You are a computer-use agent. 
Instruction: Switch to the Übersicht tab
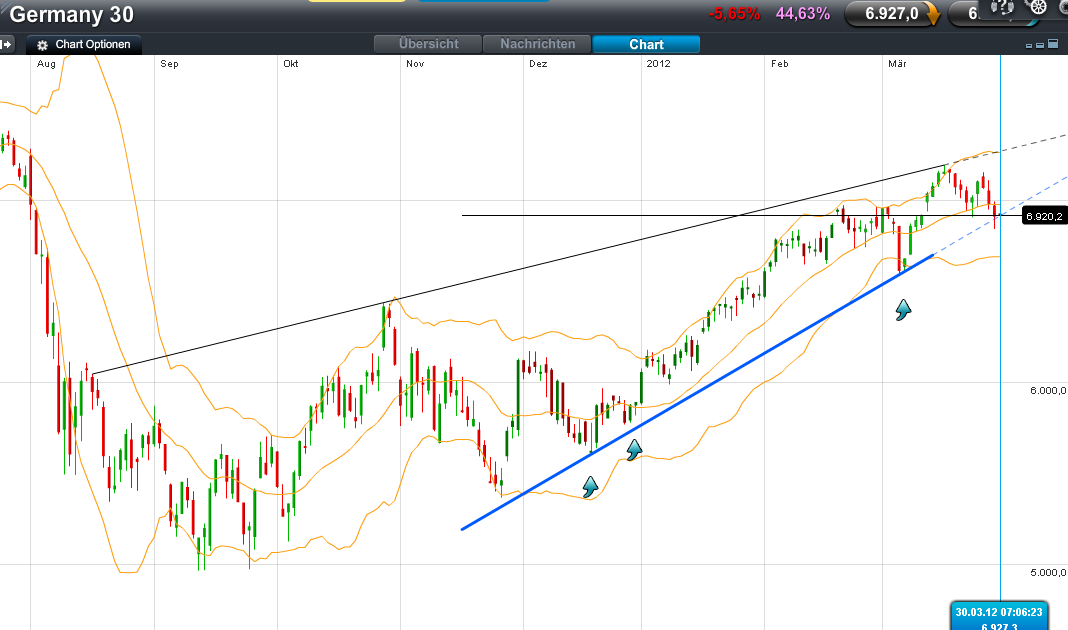(428, 44)
